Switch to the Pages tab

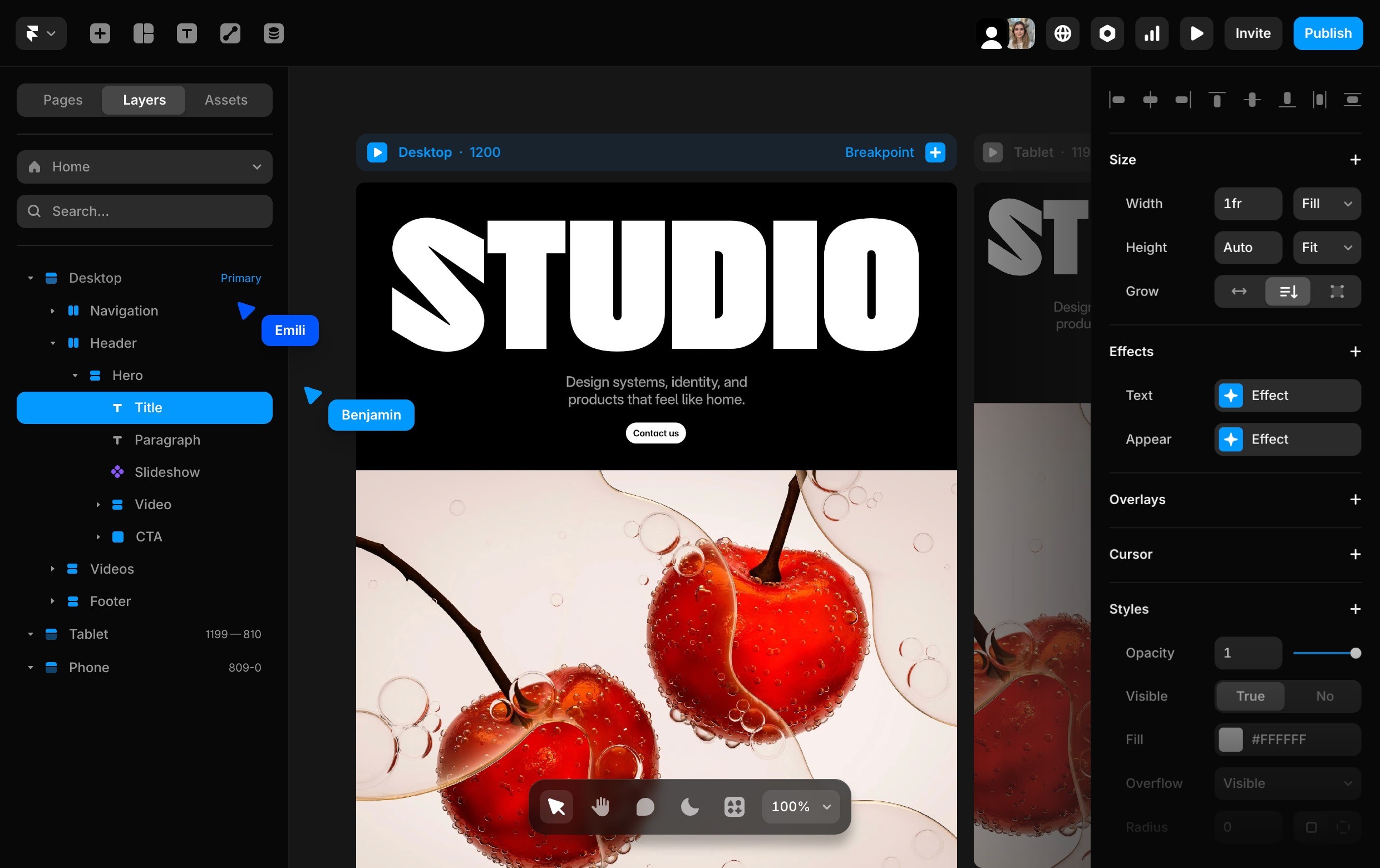62,100
